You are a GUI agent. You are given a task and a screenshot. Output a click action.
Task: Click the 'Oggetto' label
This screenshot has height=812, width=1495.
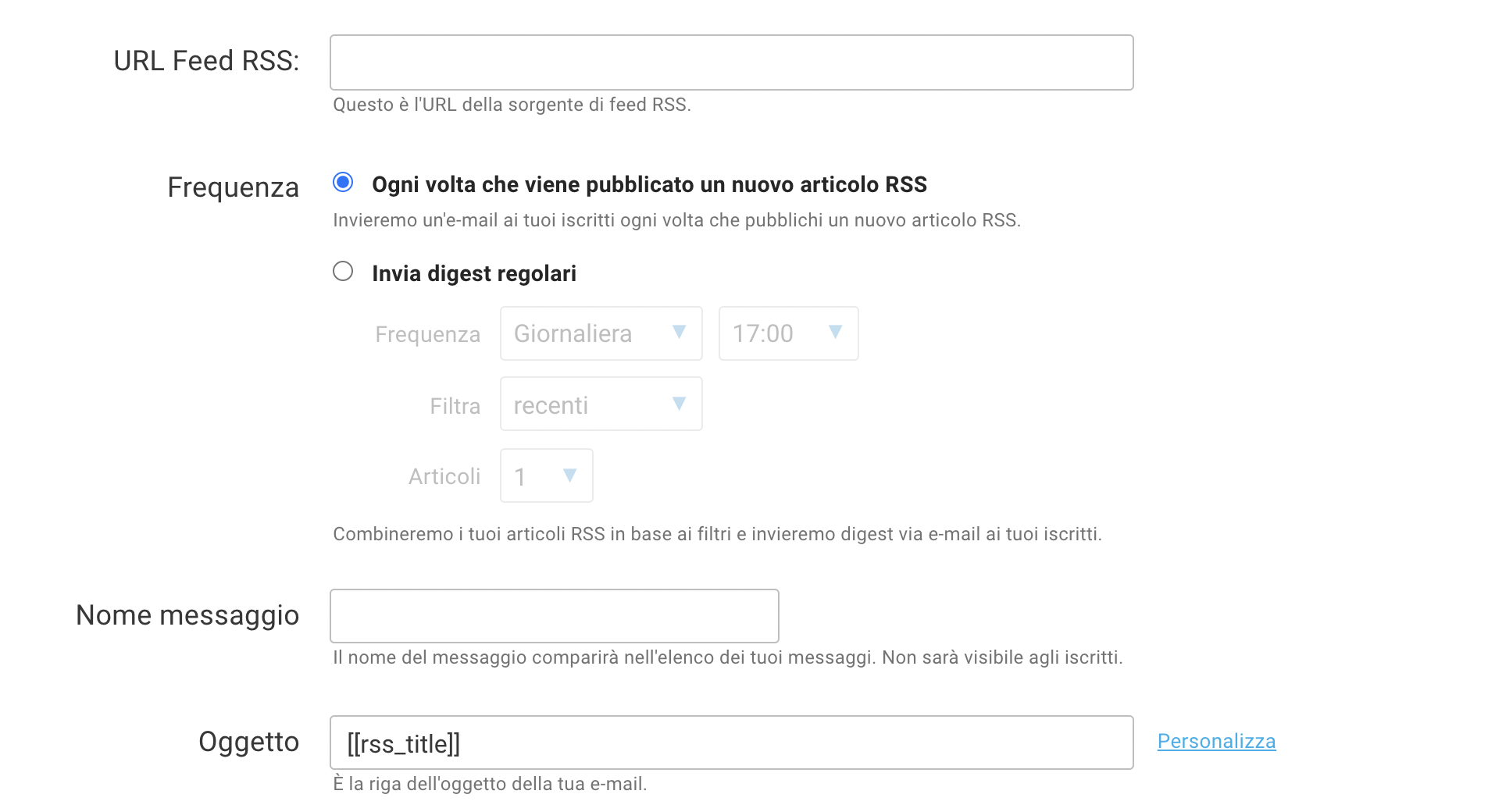(249, 742)
